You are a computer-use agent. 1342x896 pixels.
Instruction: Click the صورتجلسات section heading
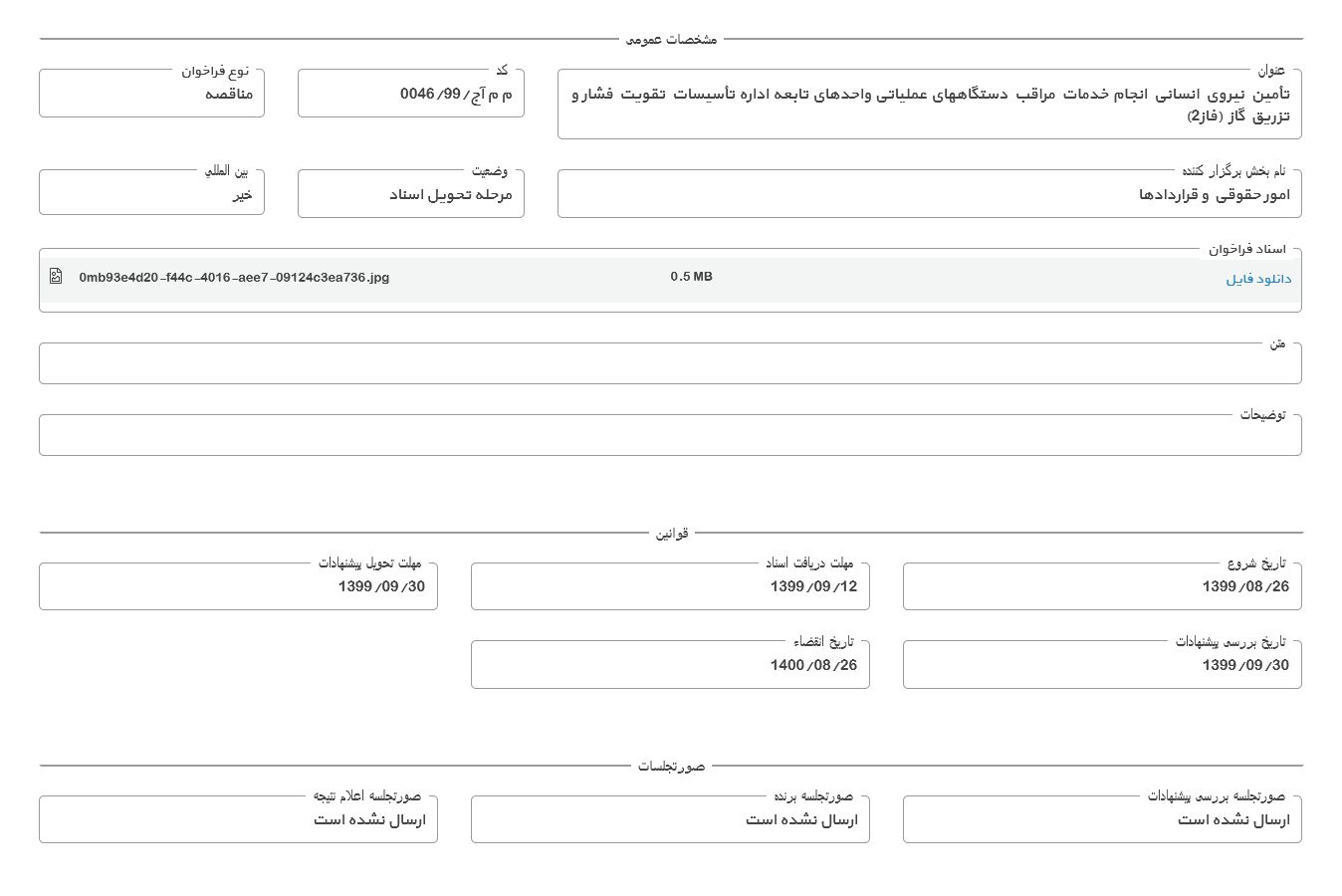click(x=672, y=767)
